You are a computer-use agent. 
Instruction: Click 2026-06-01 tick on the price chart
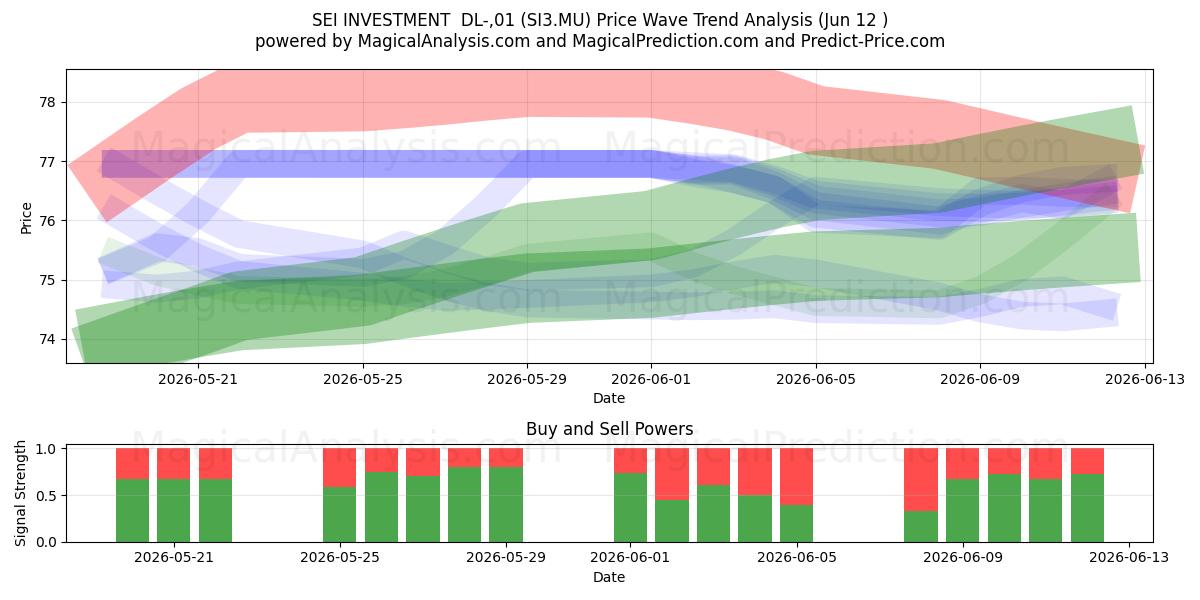(x=652, y=379)
